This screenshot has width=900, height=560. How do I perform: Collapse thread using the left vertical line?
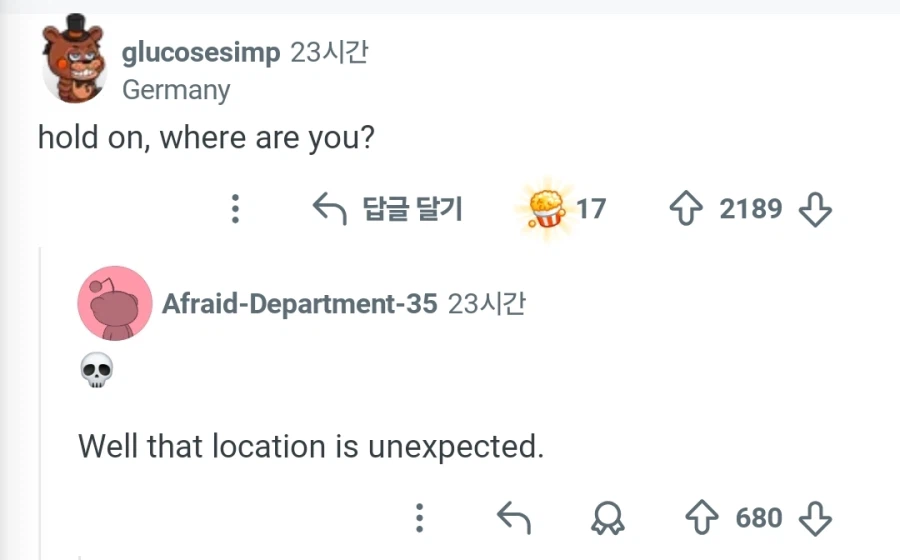coord(40,402)
